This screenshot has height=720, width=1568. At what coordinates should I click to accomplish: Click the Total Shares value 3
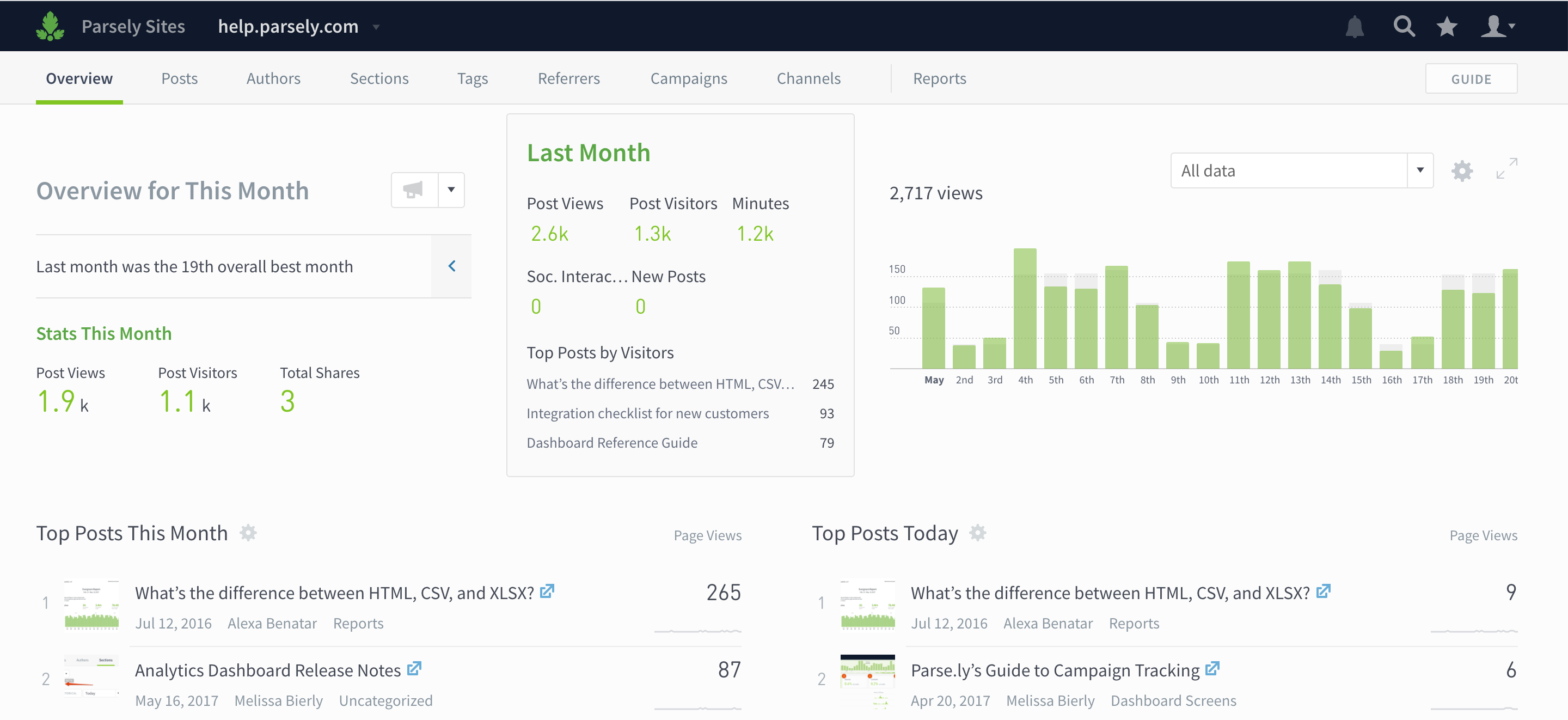287,401
